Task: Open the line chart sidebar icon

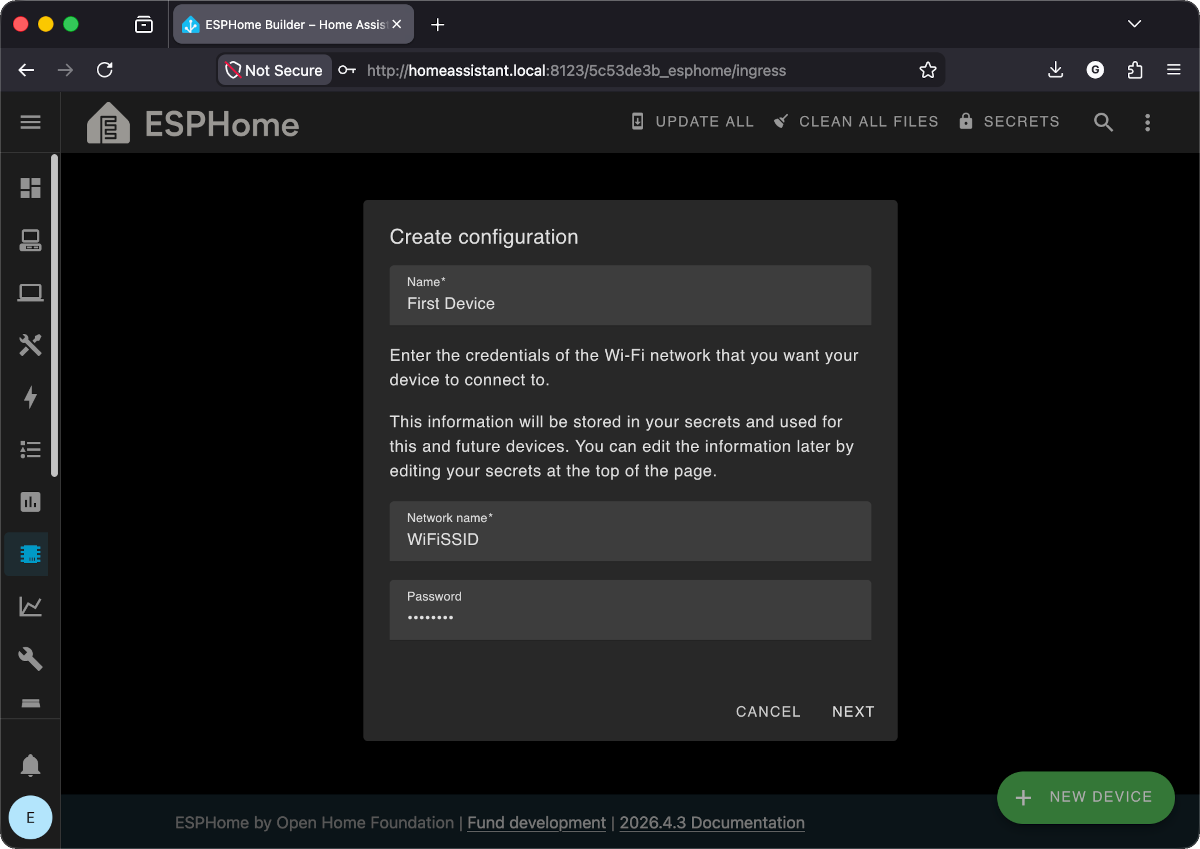Action: tap(30, 606)
